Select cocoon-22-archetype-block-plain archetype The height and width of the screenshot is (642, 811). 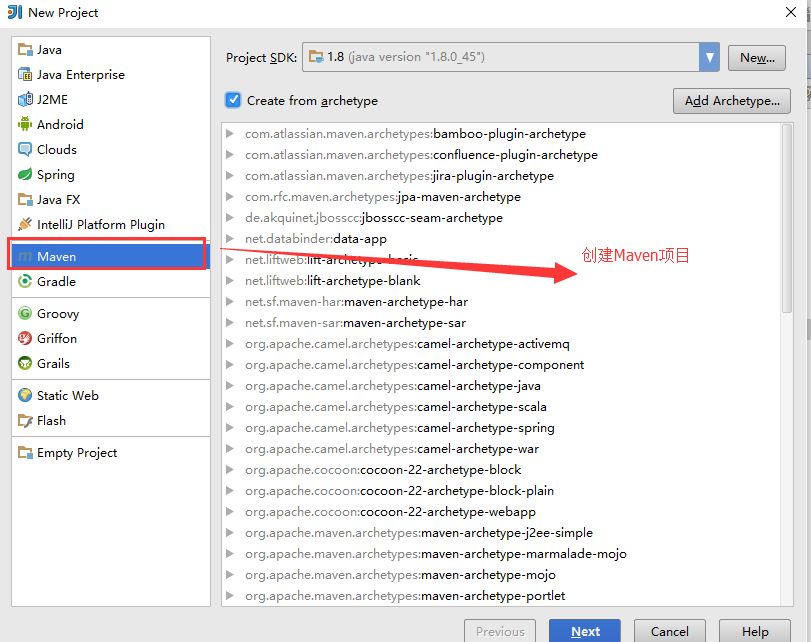coord(399,491)
